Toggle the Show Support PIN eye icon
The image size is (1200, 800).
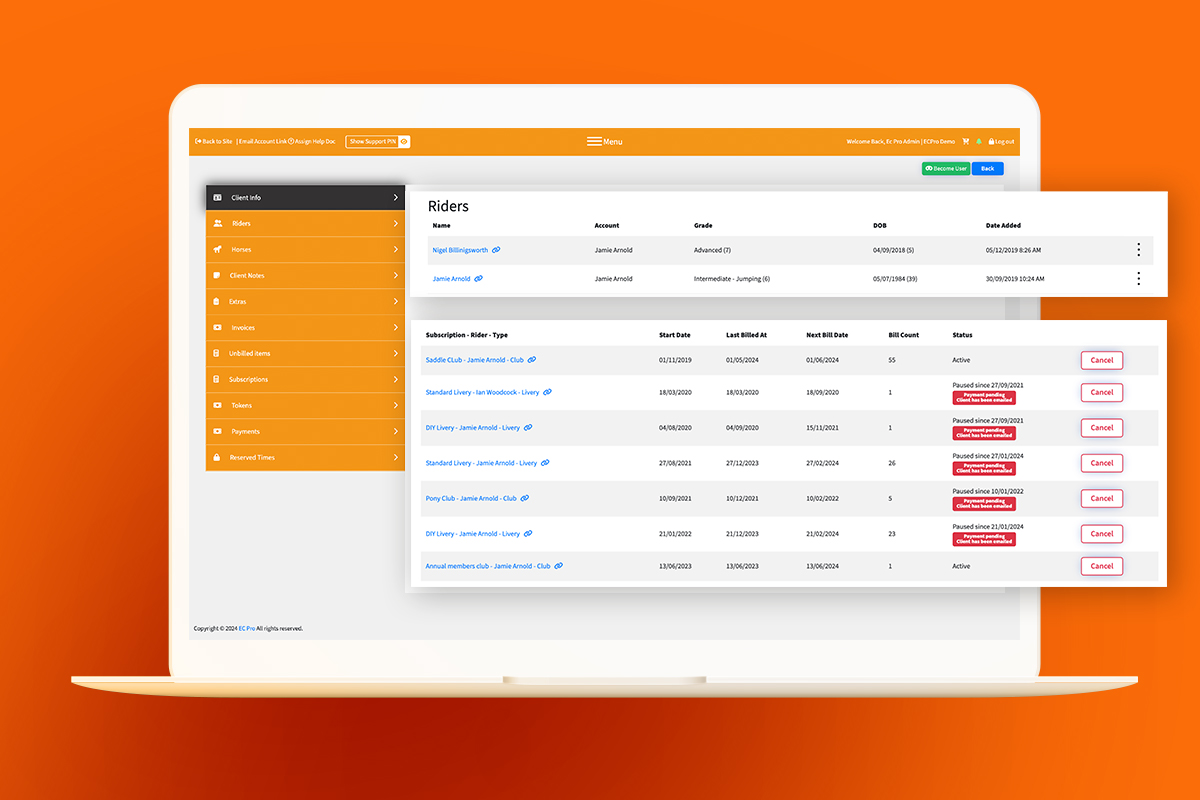point(402,141)
